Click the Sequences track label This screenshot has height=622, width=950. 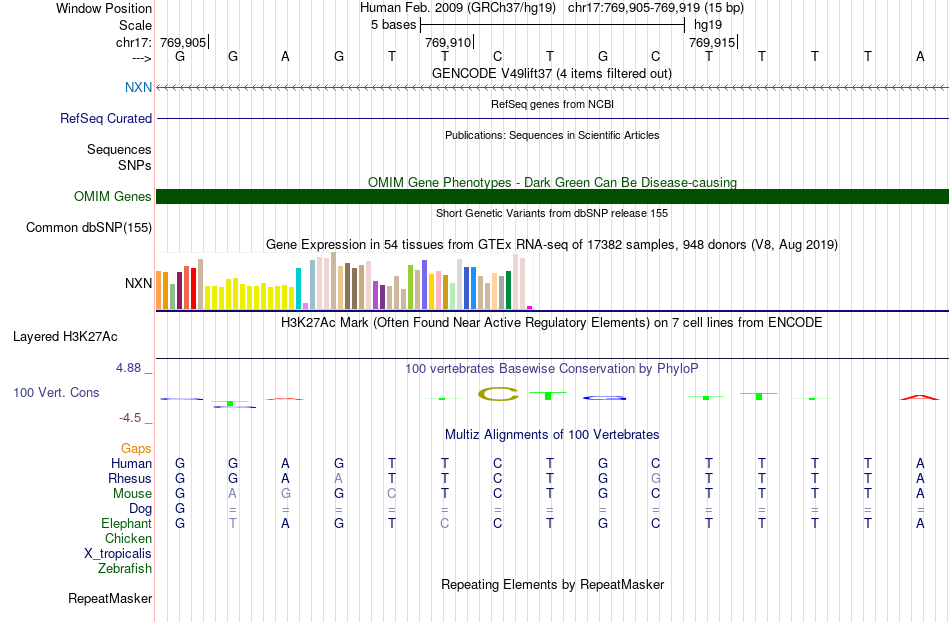(x=119, y=150)
